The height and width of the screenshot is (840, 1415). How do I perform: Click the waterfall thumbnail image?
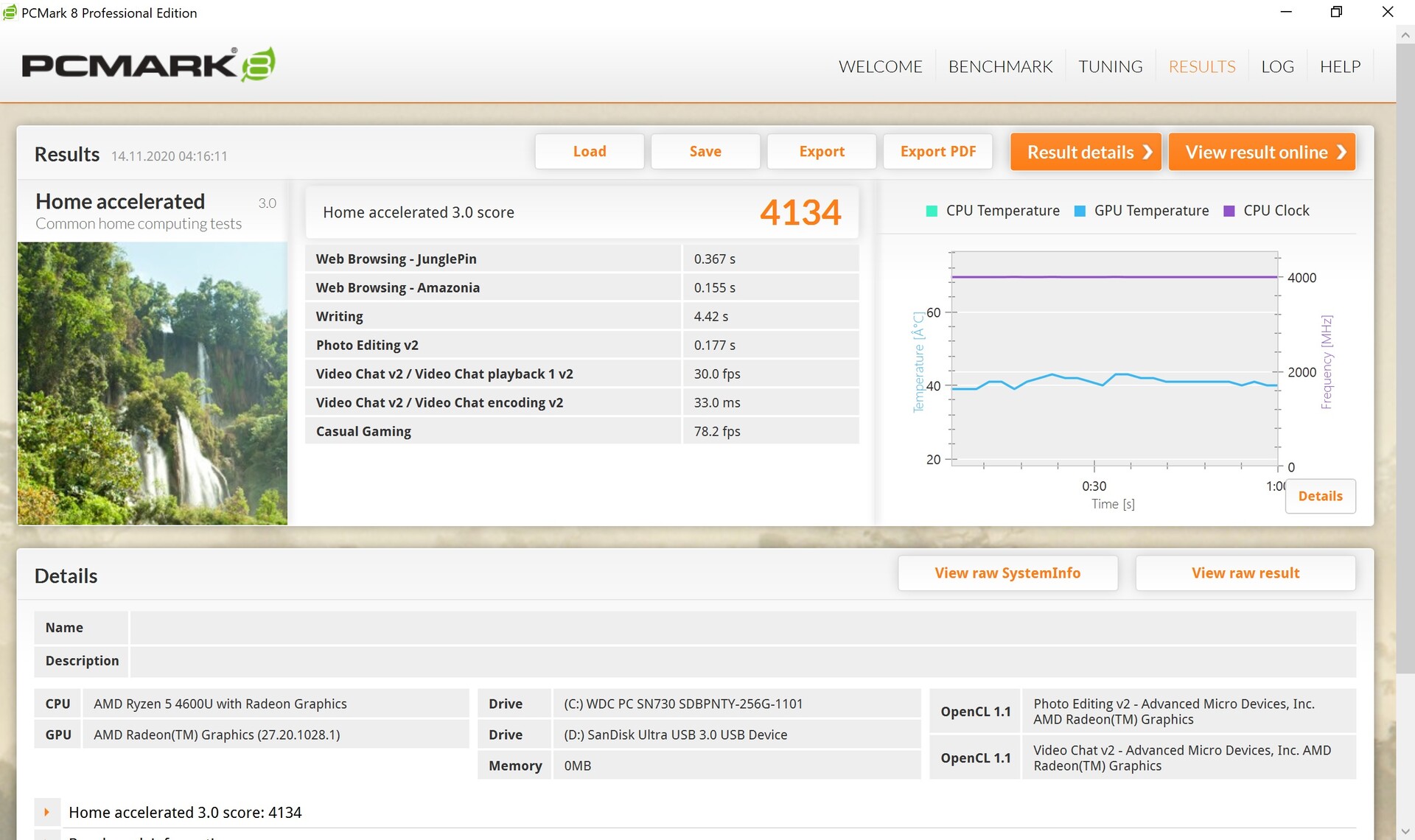point(153,383)
